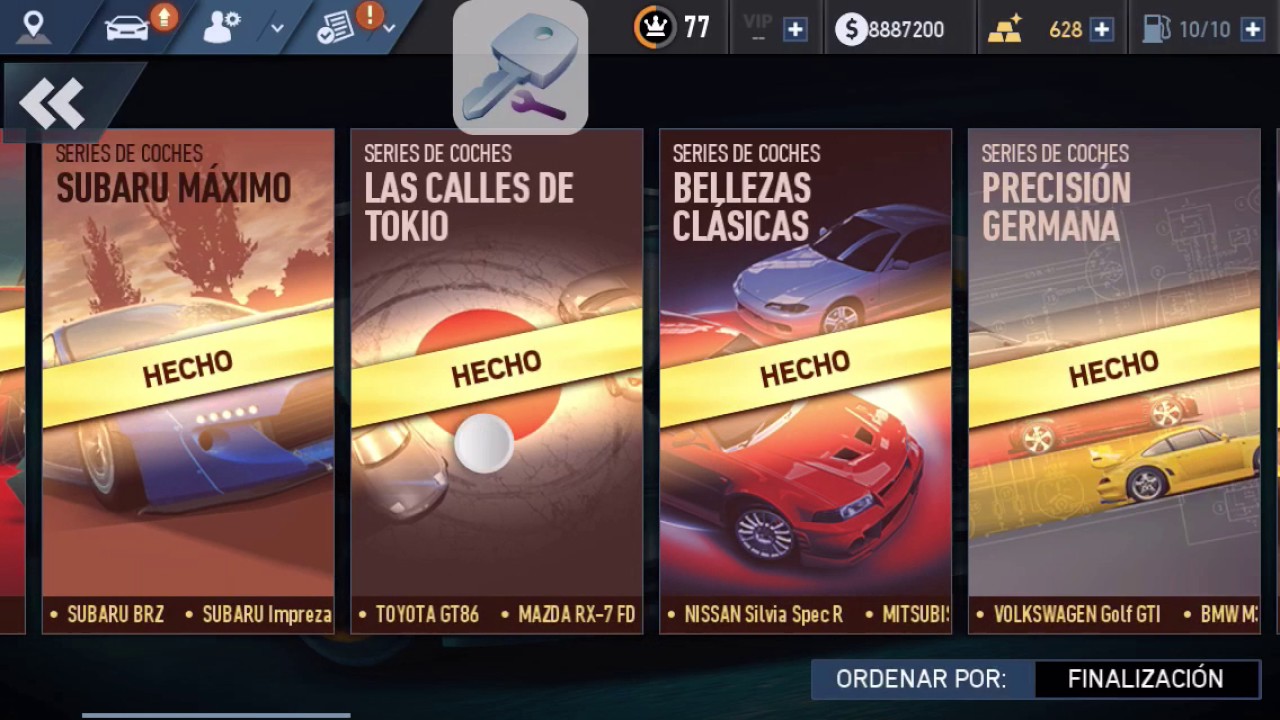The width and height of the screenshot is (1280, 720).
Task: Click the horizontal scrollbar at the bottom
Action: pyautogui.click(x=216, y=715)
